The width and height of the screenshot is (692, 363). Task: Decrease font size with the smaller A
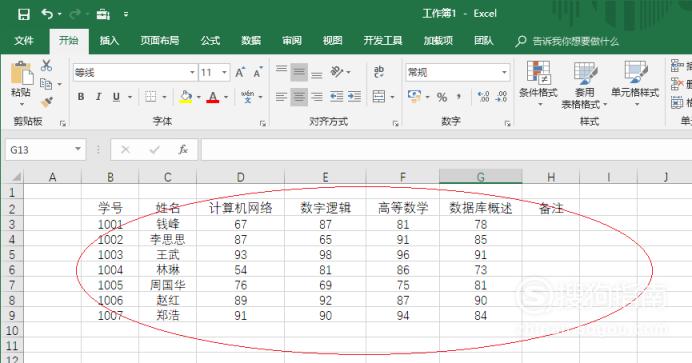point(258,72)
